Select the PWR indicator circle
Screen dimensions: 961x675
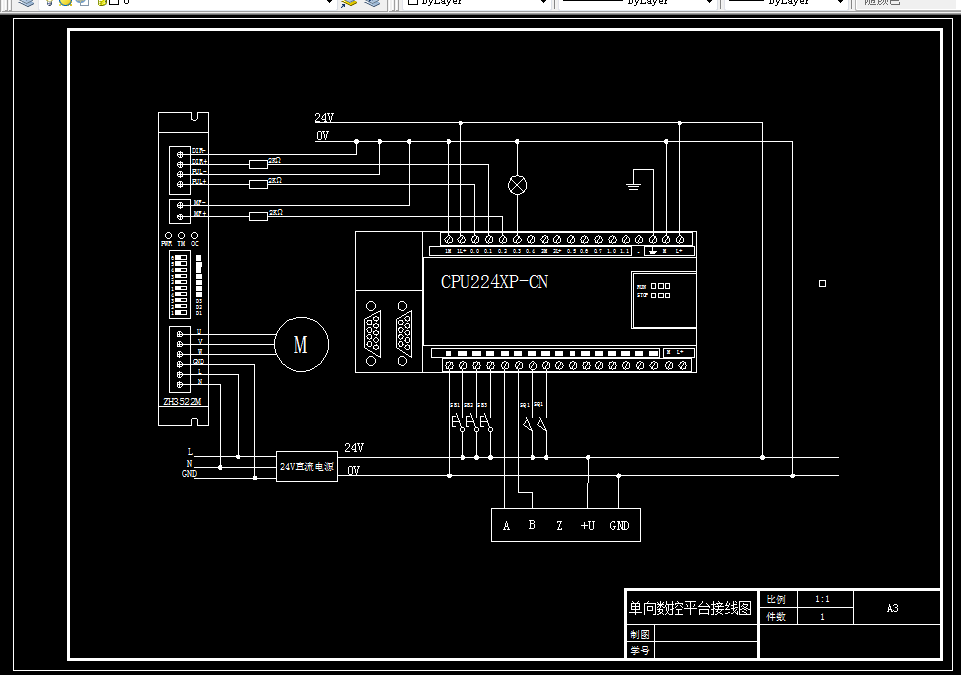coord(169,235)
